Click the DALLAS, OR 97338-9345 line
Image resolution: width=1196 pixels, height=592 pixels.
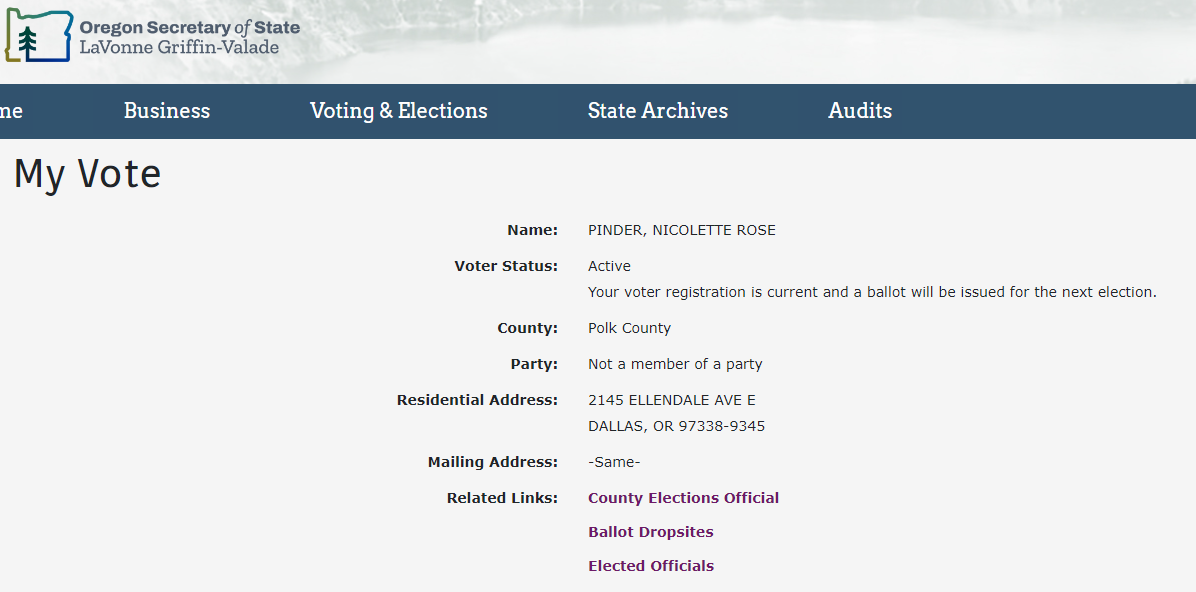[x=676, y=426]
